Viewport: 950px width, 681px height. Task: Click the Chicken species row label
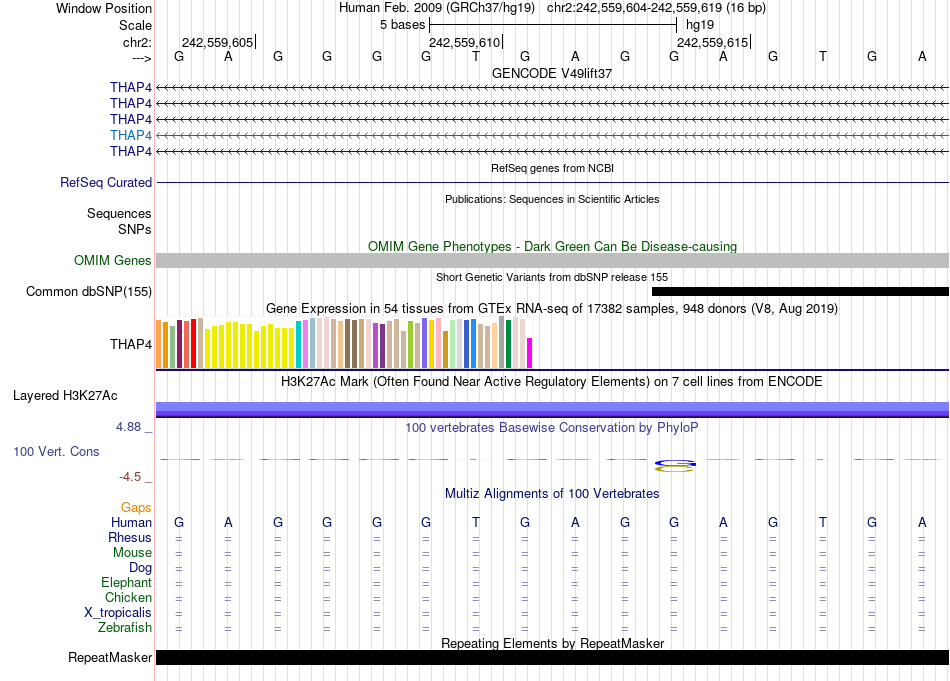(128, 597)
